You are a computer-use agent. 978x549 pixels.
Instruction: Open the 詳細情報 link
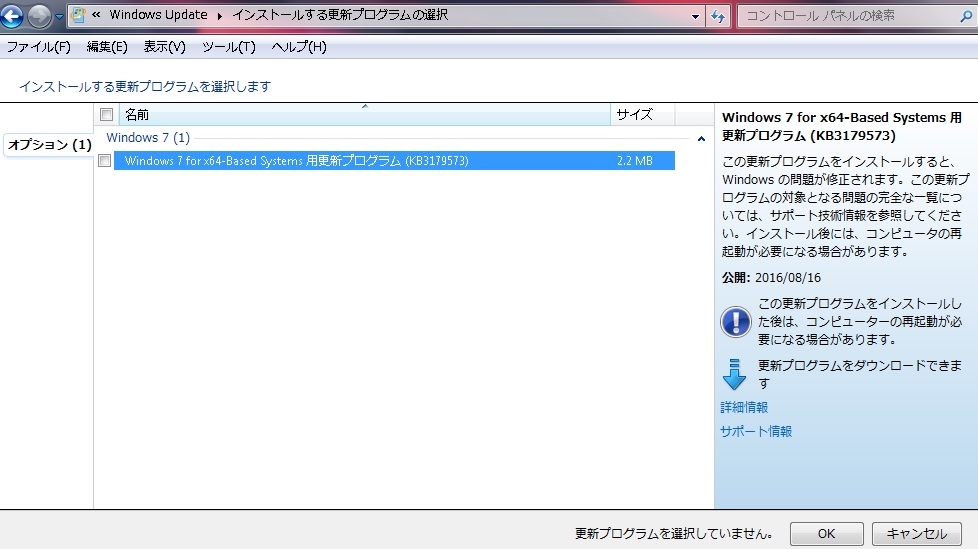click(x=744, y=407)
